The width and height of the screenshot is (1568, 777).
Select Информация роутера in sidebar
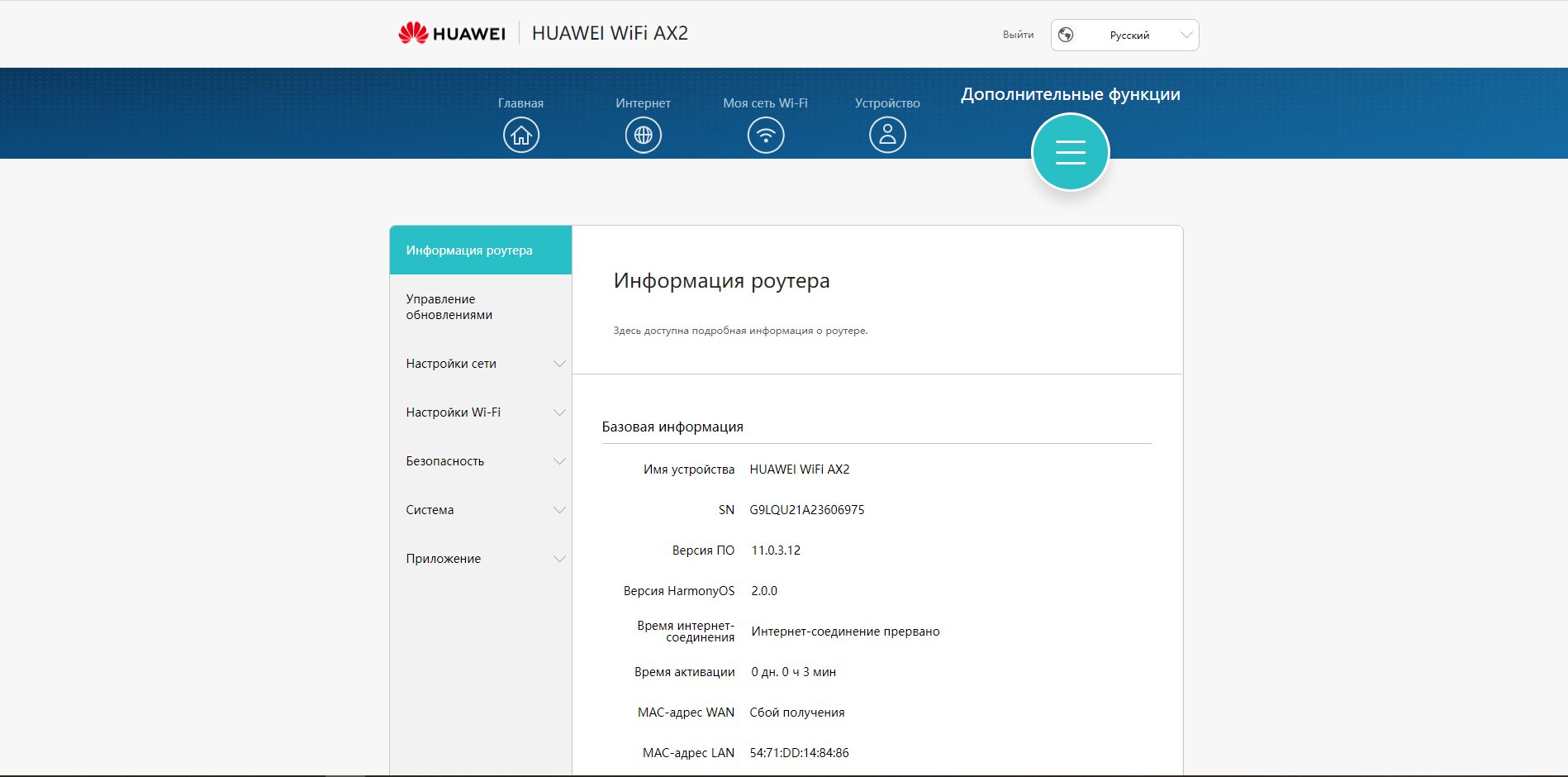[x=481, y=250]
